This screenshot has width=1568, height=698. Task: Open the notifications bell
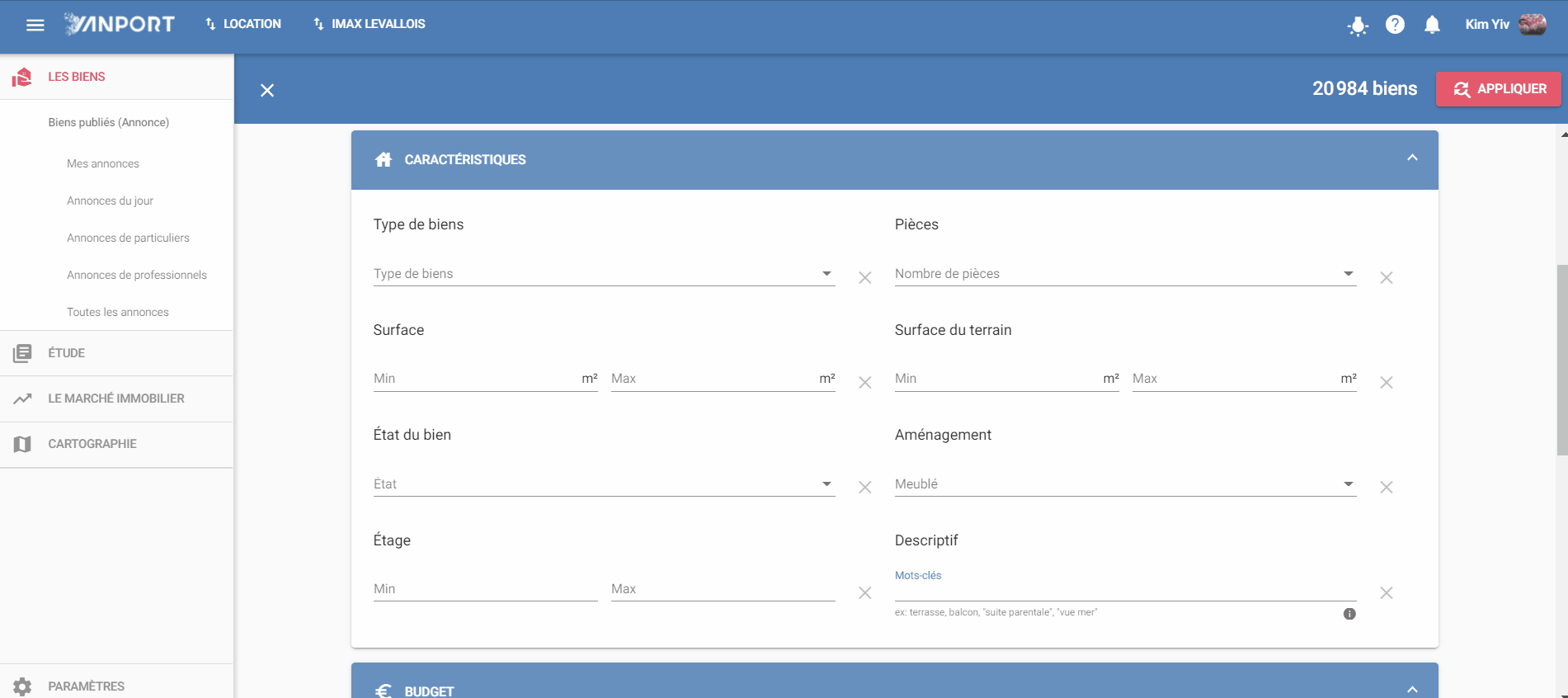1432,25
